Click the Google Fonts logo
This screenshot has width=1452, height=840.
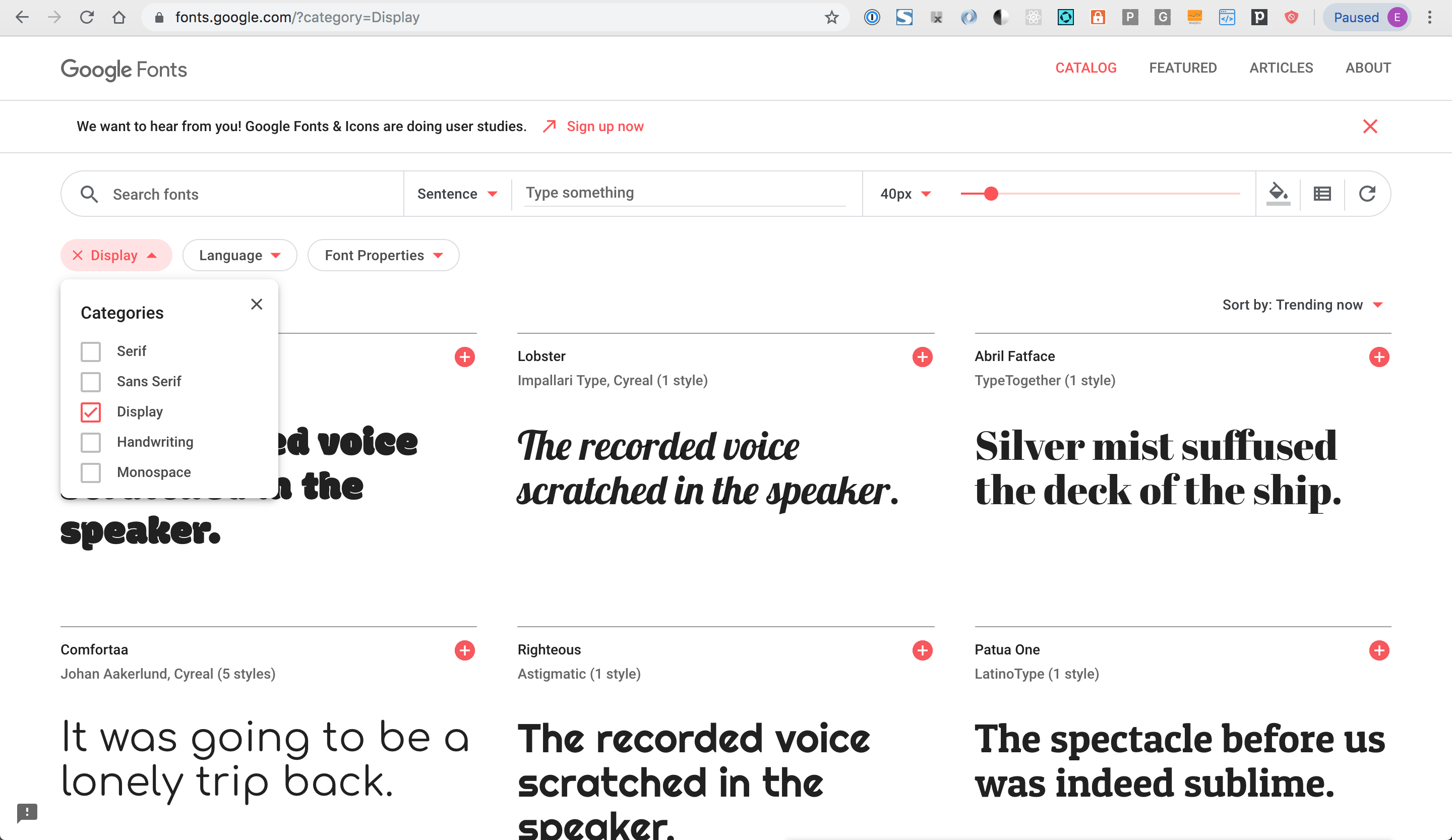click(x=124, y=69)
